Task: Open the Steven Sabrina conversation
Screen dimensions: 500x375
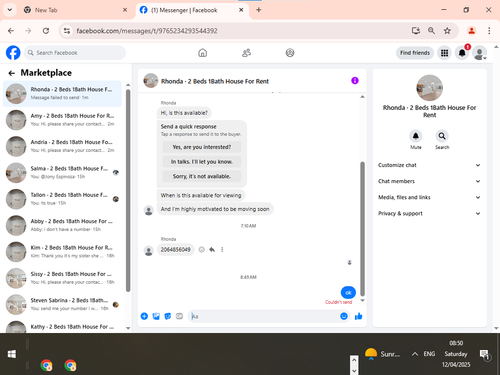Action: point(62,304)
